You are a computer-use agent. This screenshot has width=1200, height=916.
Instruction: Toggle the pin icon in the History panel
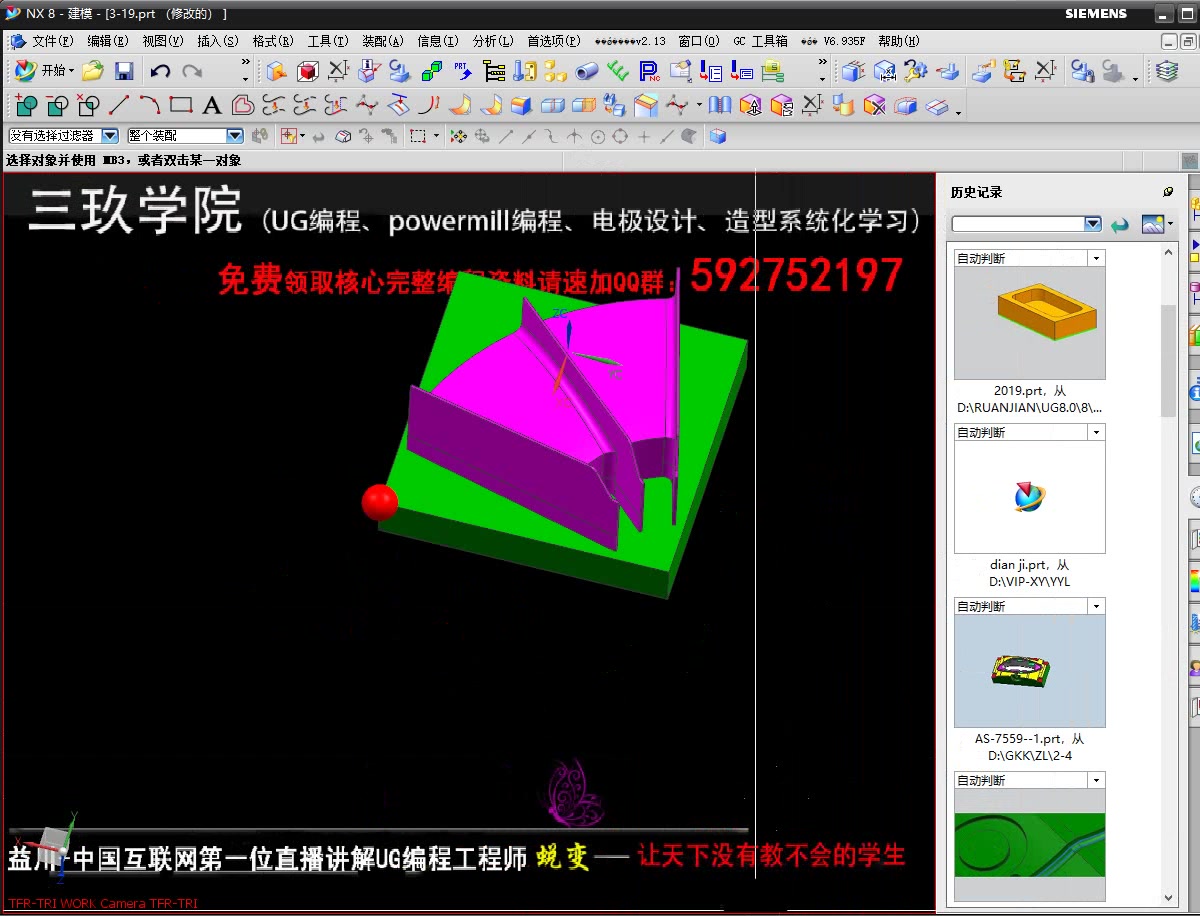tap(1168, 192)
